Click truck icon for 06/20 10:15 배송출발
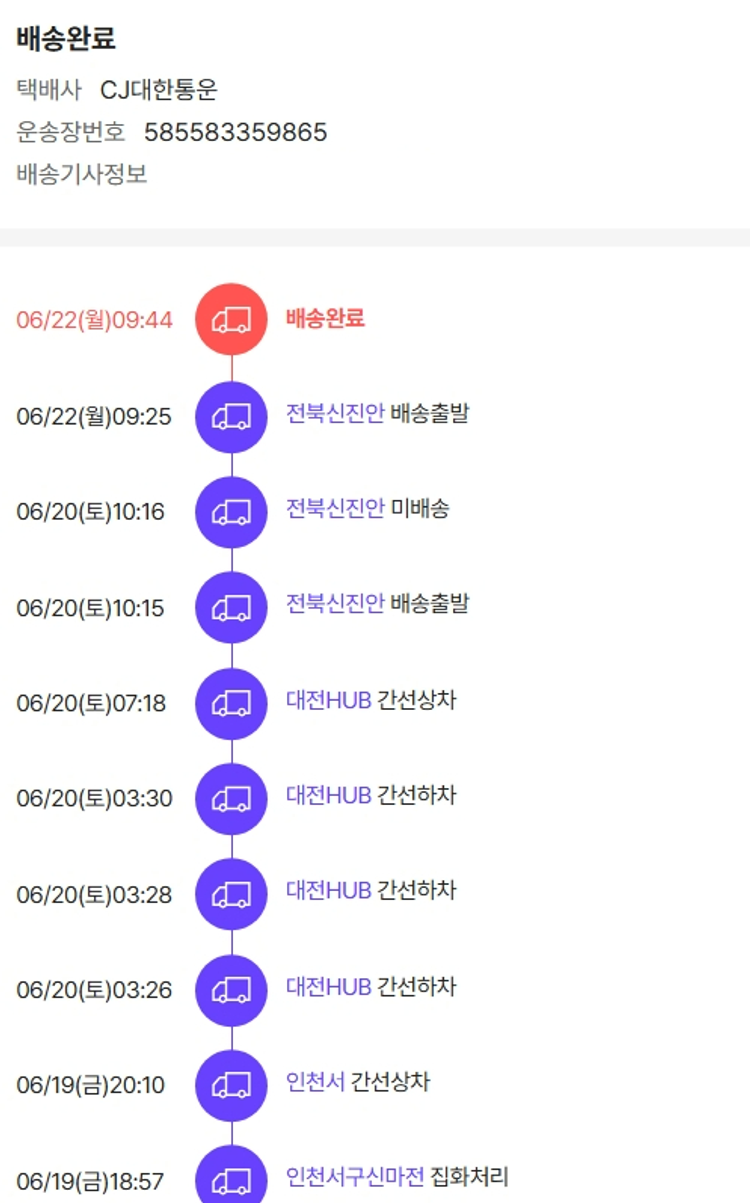Screen dimensions: 750x1203 tap(231, 607)
